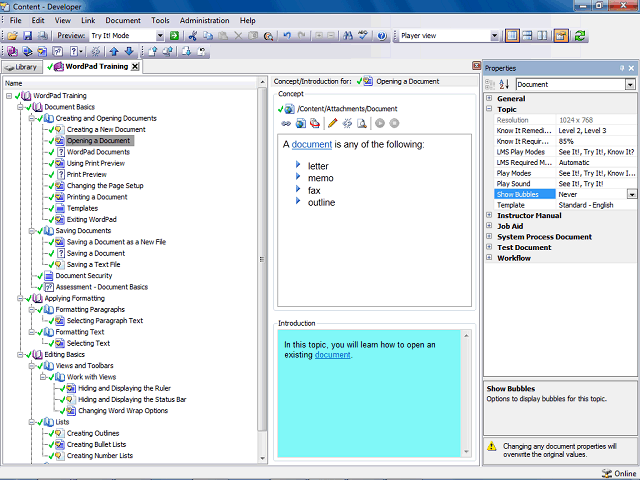Click the green Preview go arrow

174,36
